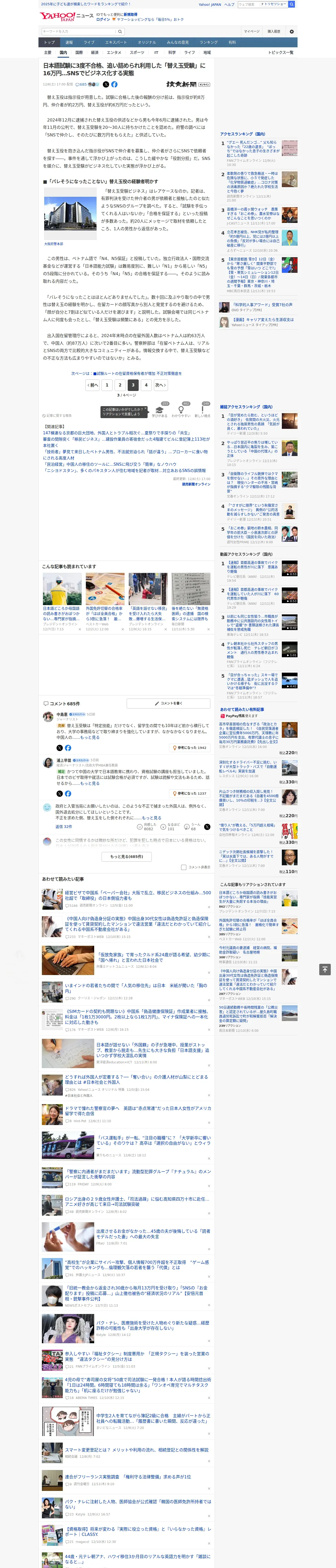Tick the コメント非表示 checkbox
This screenshot has height=1568, width=336.
point(183,867)
